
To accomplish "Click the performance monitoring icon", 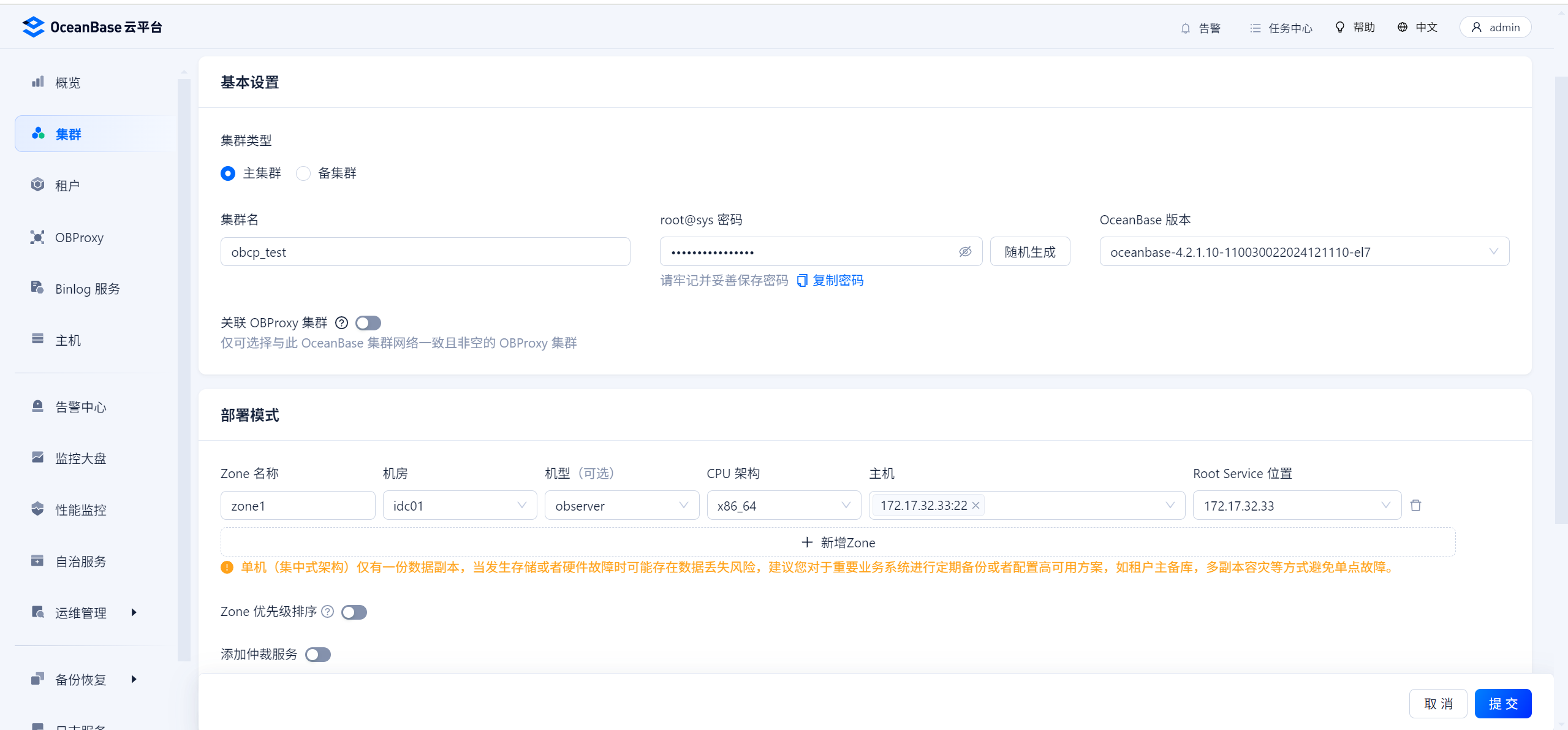I will click(38, 509).
